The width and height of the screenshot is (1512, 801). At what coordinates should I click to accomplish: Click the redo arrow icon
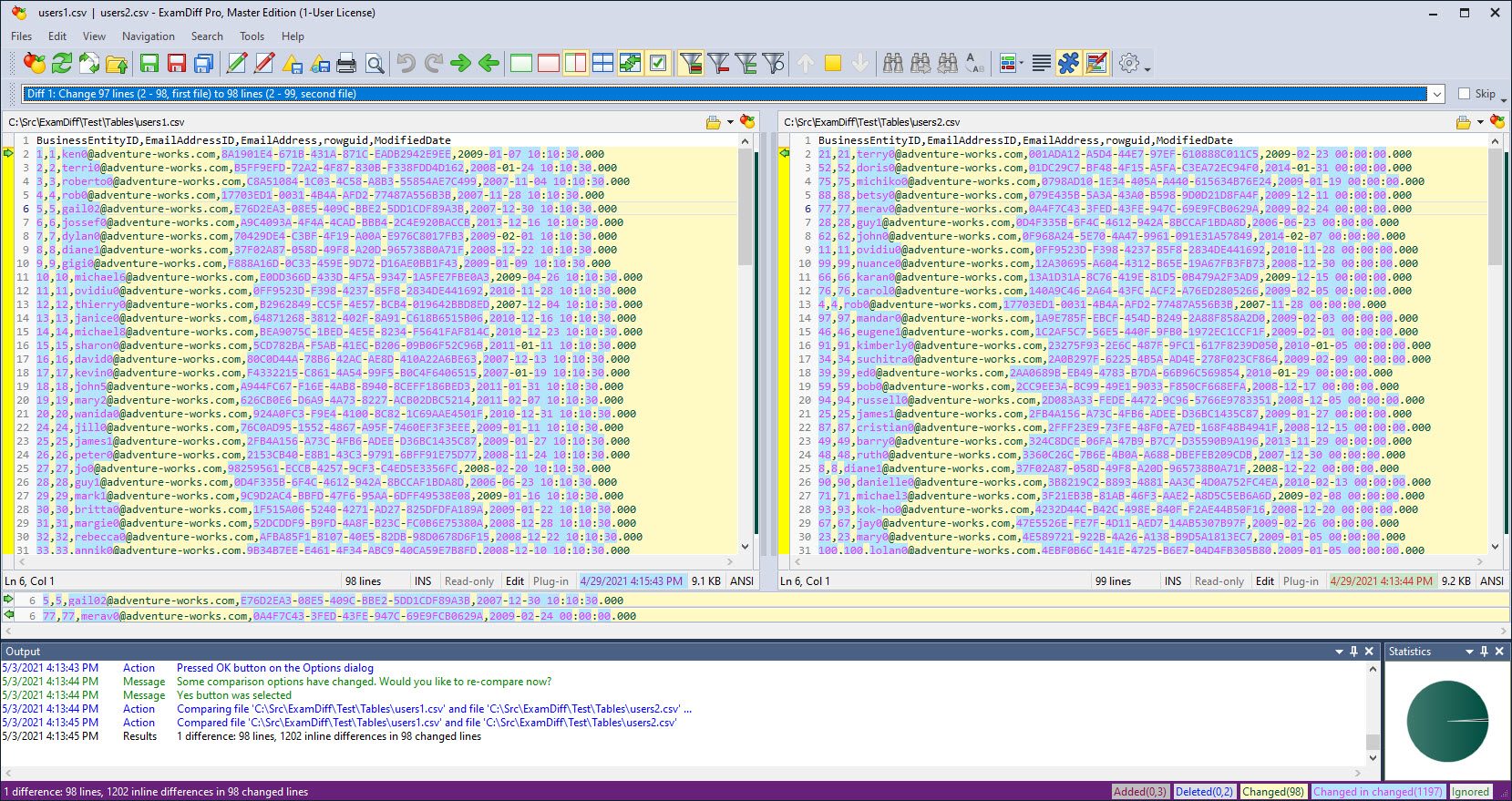[x=434, y=63]
